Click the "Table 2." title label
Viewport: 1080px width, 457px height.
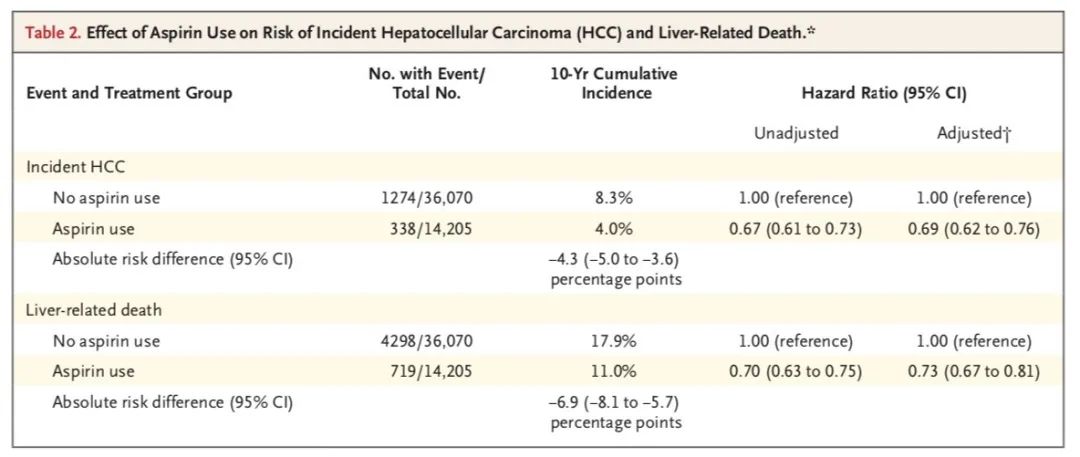click(53, 33)
